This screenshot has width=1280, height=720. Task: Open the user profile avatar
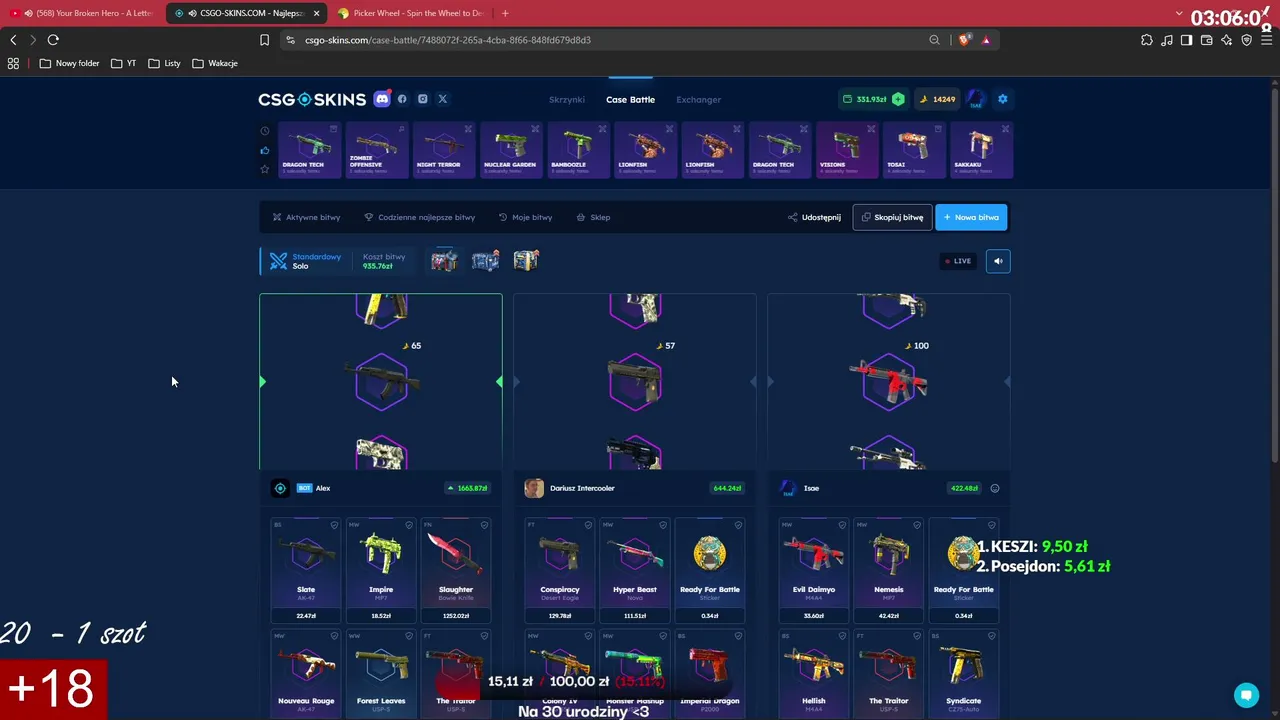976,99
